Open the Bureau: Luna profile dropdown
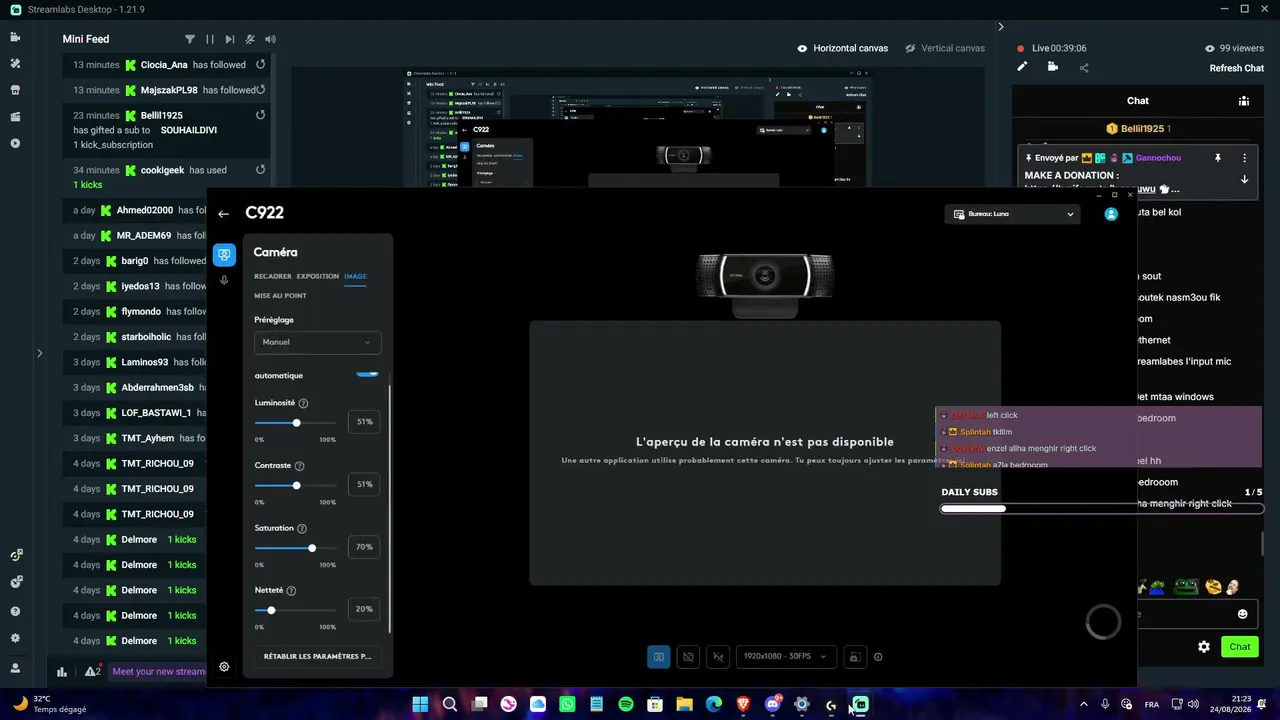Screen dimensions: 1280x720 pos(1012,214)
